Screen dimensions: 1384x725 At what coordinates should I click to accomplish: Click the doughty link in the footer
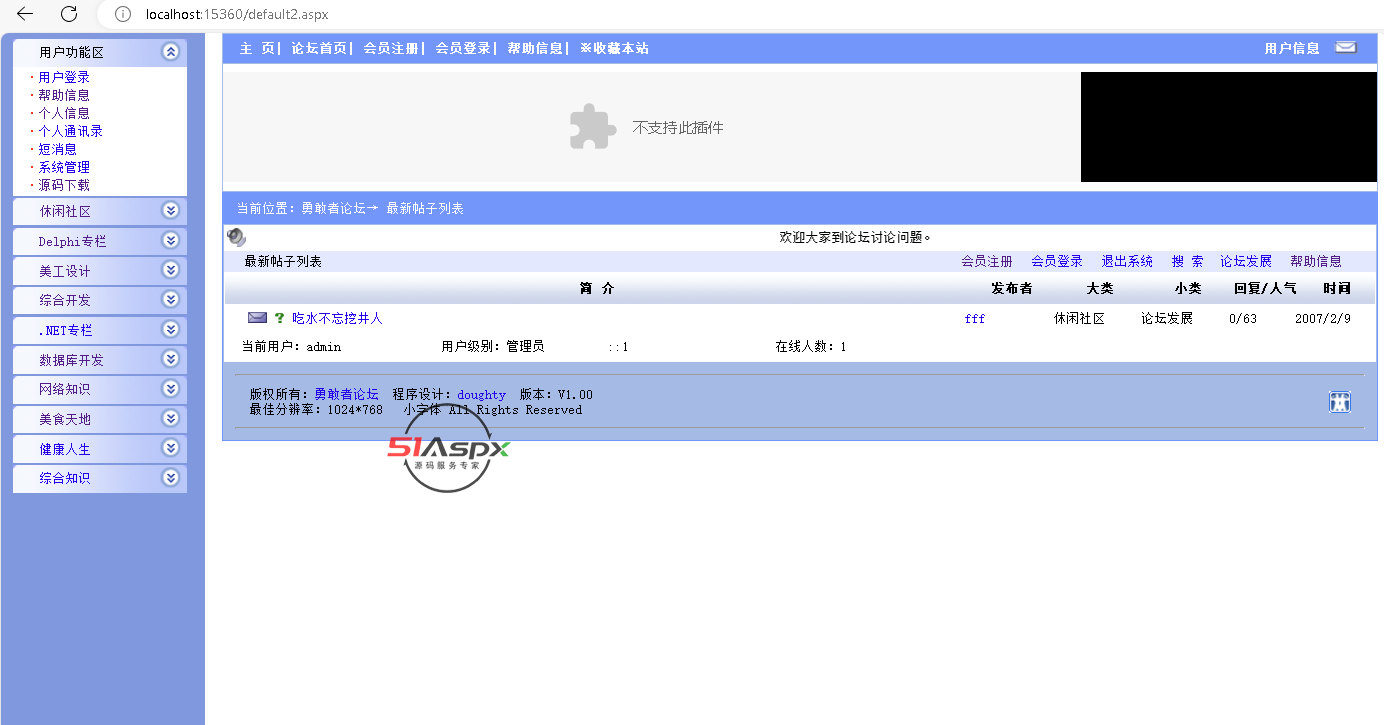[x=482, y=394]
